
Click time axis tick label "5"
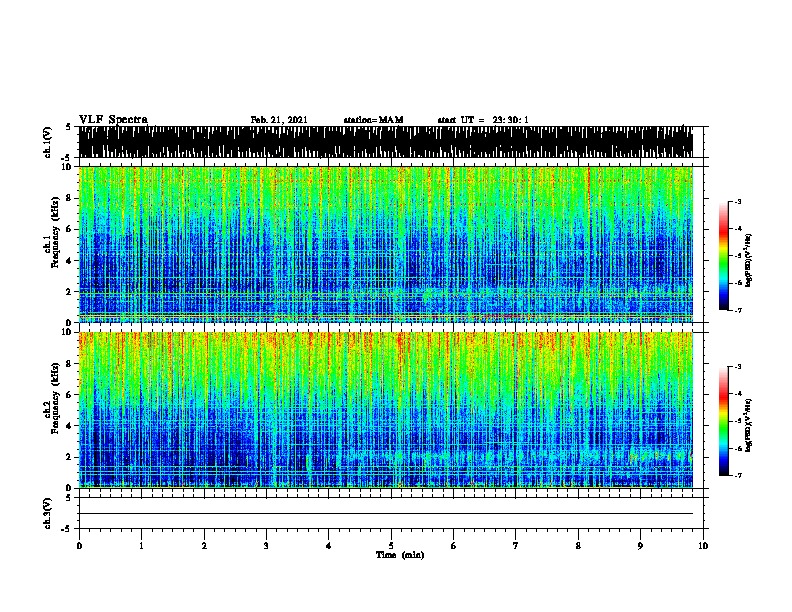pos(391,546)
